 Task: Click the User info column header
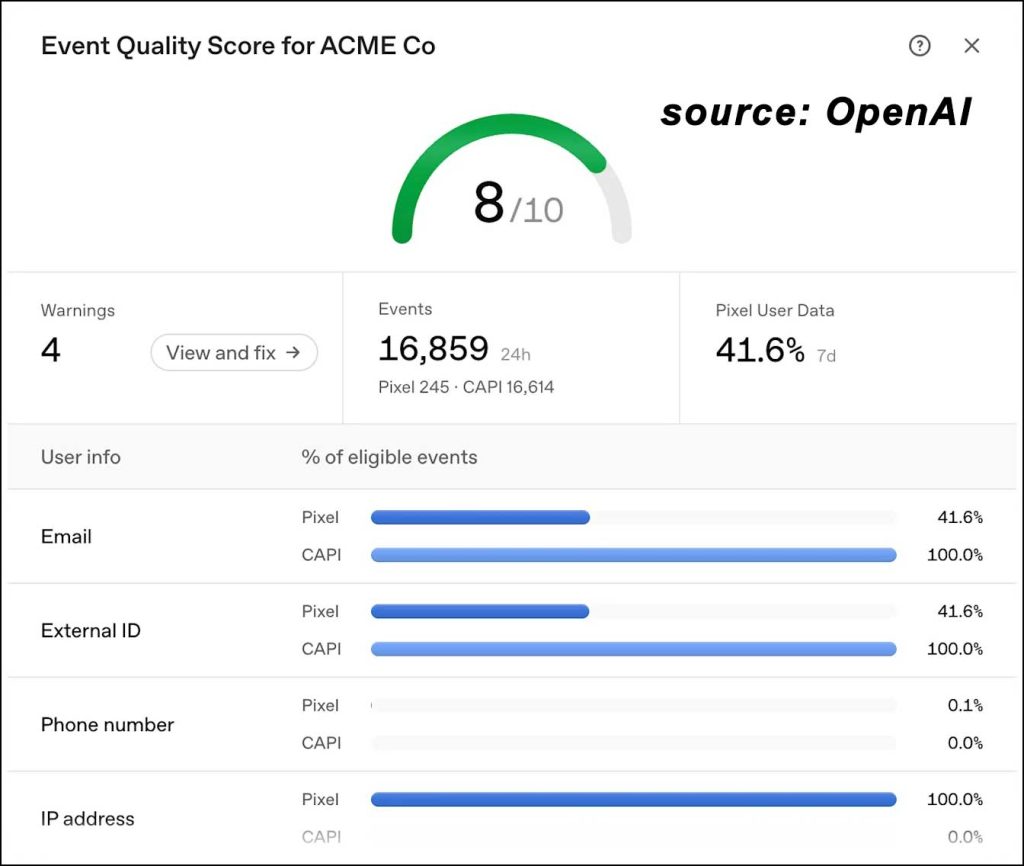click(x=80, y=457)
